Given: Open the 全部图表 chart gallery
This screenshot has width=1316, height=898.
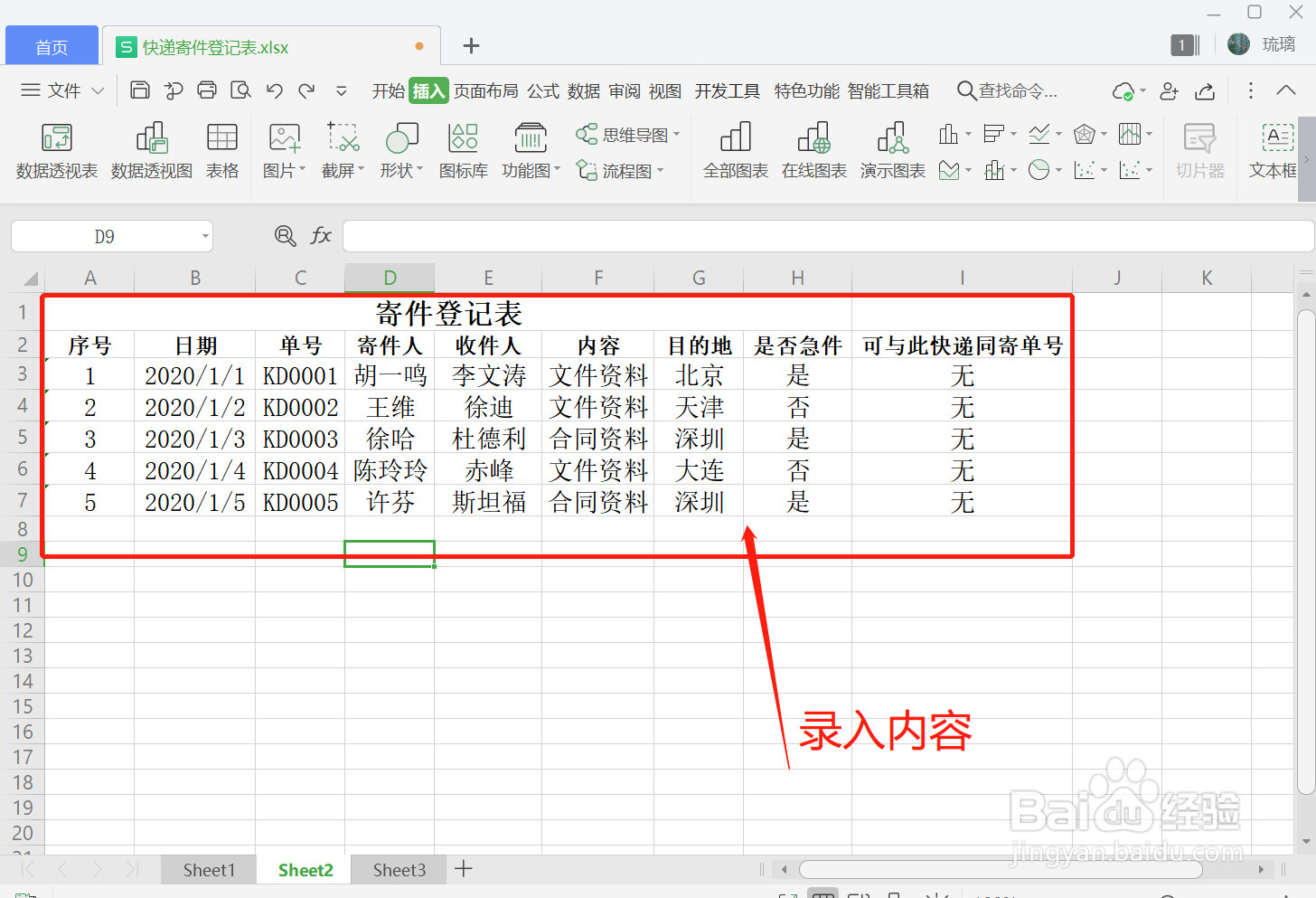Looking at the screenshot, I should [x=734, y=150].
